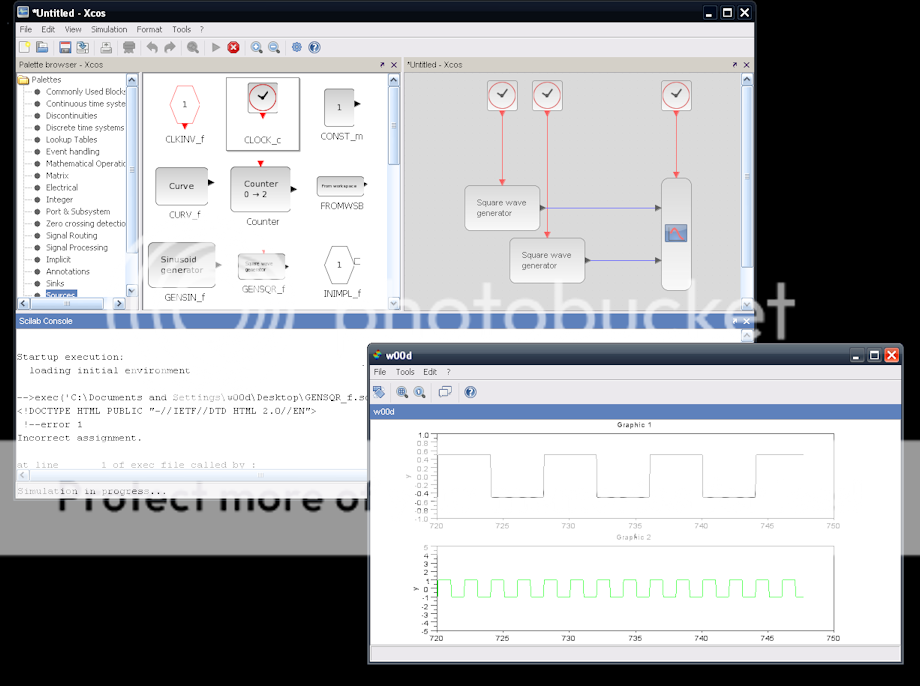Select the rotate tool in w00d window
The image size is (920, 686).
379,392
